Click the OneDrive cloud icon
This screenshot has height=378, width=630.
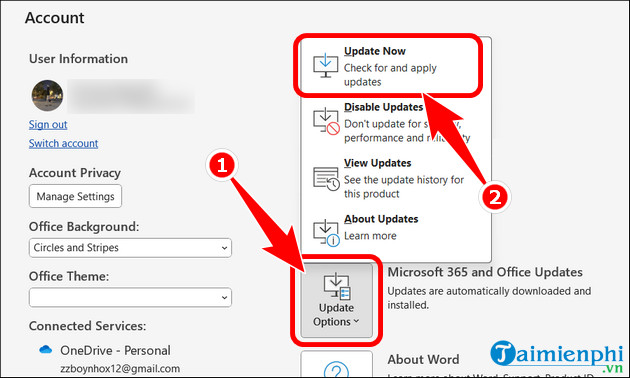[x=45, y=349]
